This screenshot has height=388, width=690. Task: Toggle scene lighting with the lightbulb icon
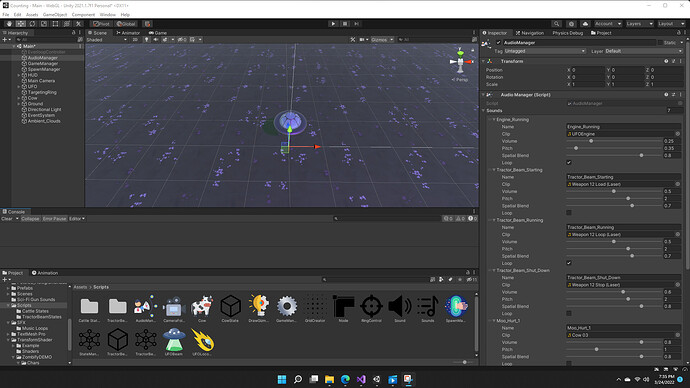click(x=147, y=40)
